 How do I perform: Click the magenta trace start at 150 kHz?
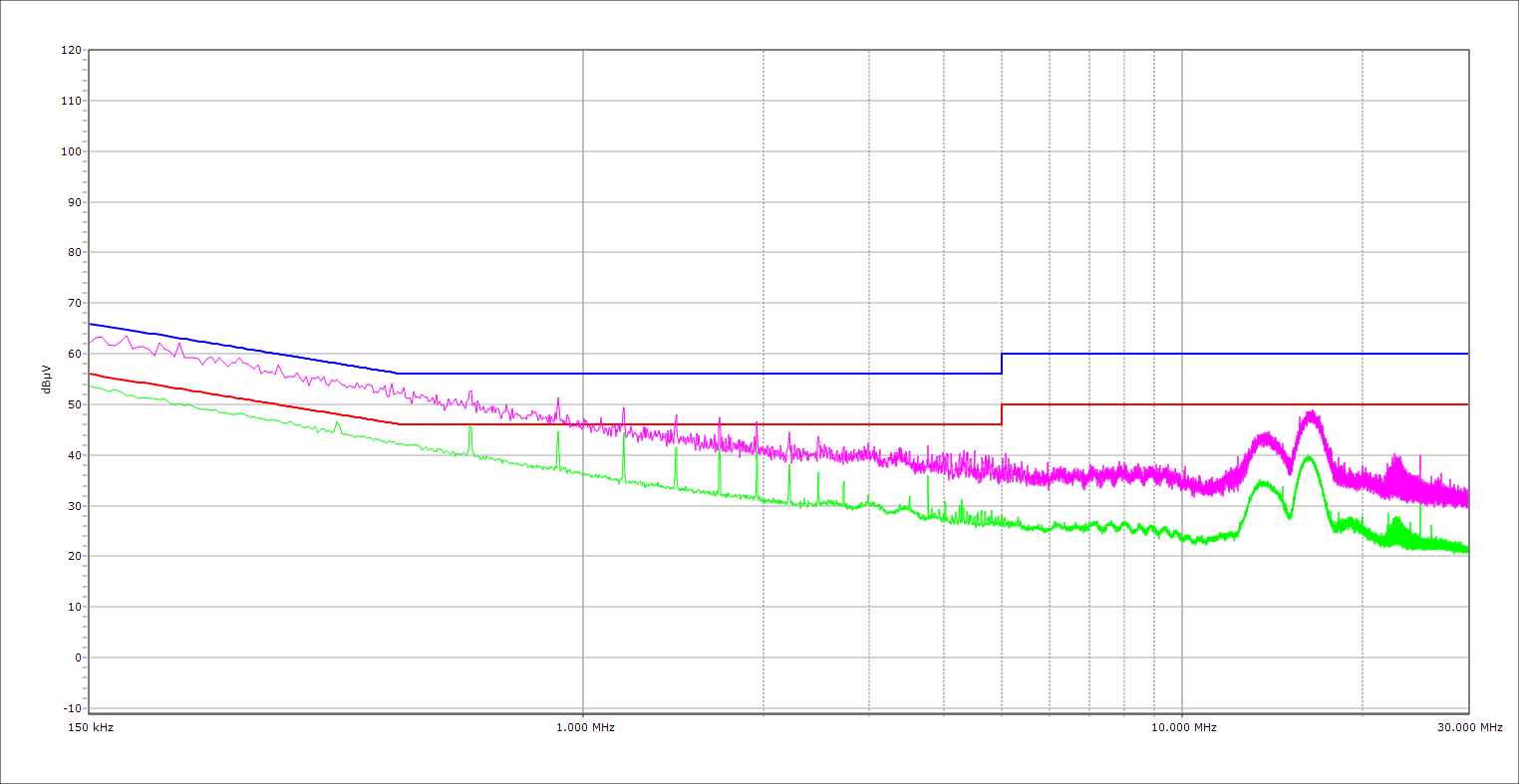click(x=91, y=342)
